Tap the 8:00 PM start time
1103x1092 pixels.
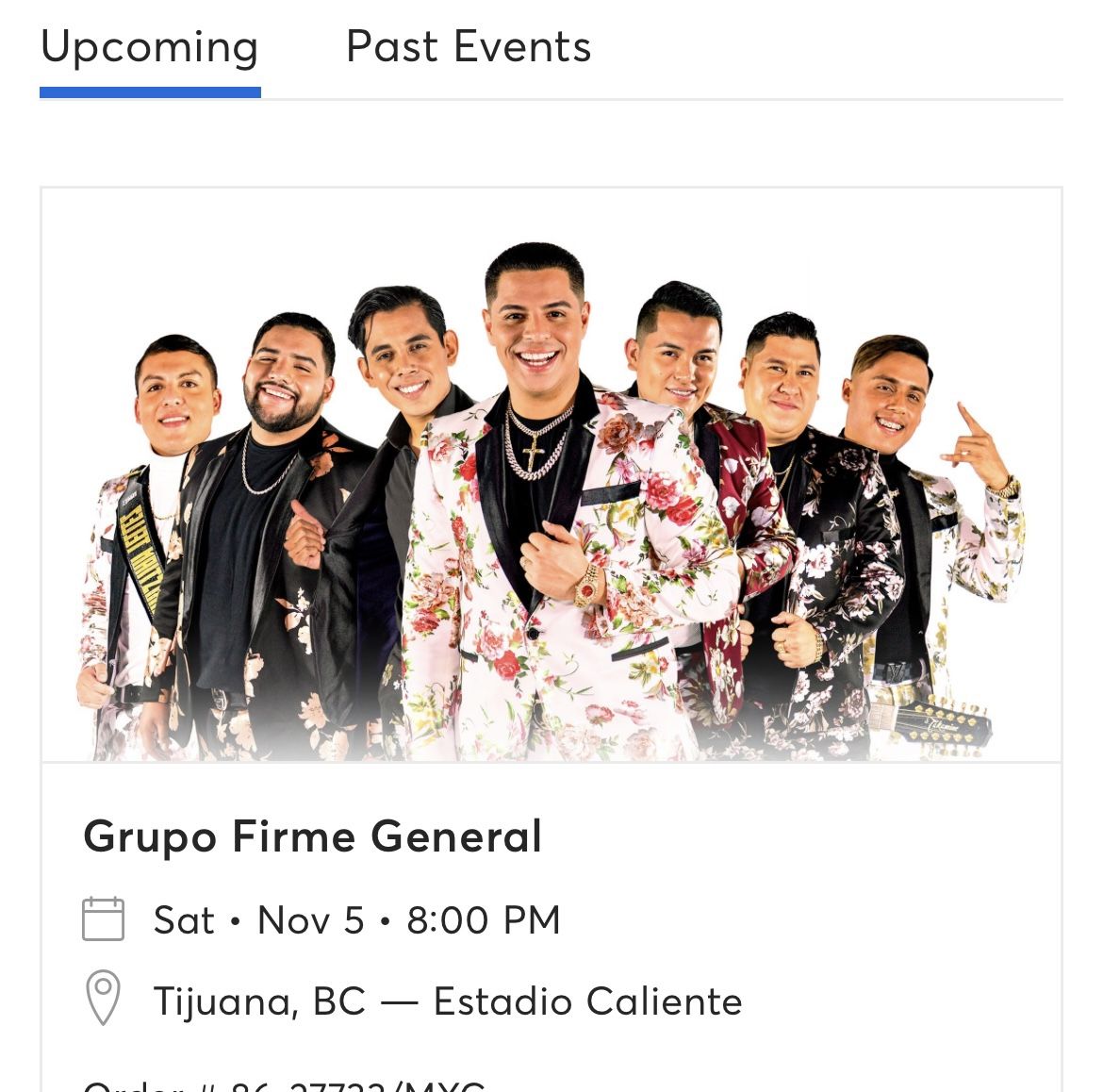point(483,920)
